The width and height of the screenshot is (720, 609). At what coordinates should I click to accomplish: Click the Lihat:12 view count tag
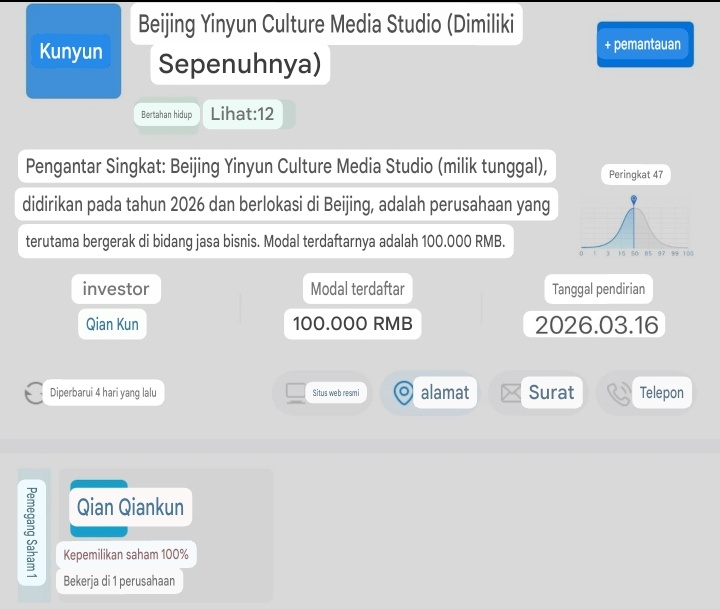(242, 114)
